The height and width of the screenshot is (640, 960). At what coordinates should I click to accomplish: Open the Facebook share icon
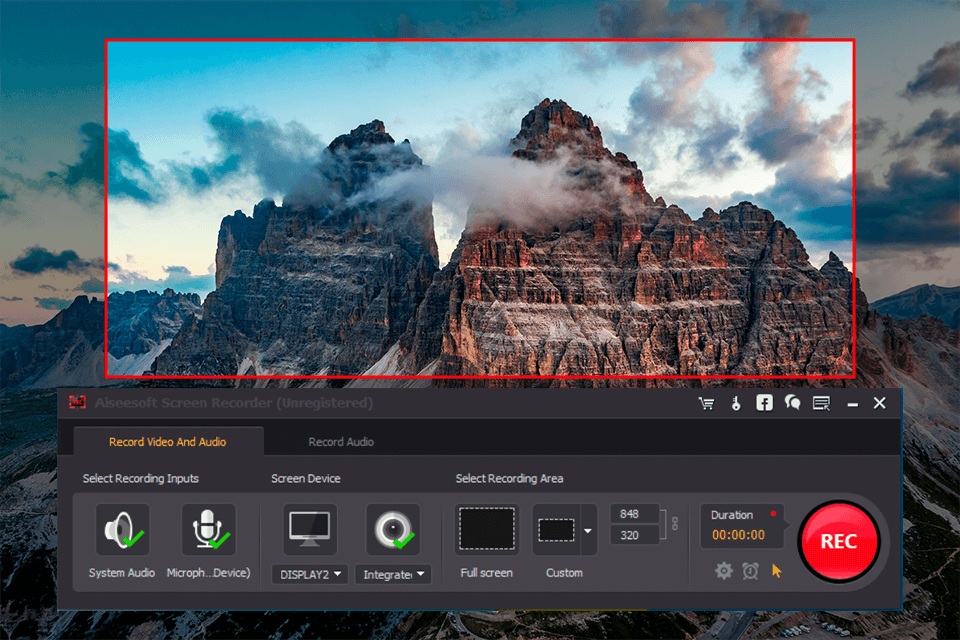pyautogui.click(x=764, y=402)
